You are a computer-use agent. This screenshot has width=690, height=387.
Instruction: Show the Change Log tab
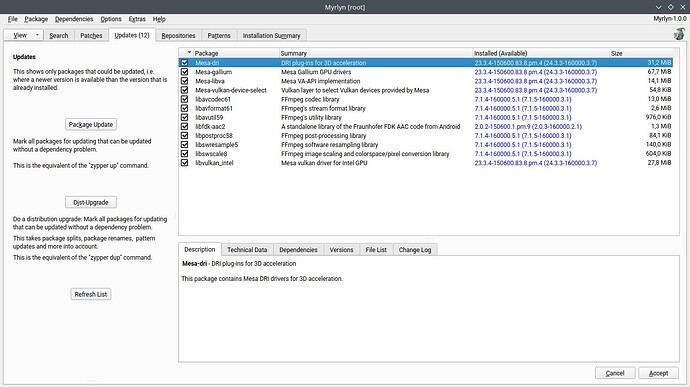click(x=415, y=250)
